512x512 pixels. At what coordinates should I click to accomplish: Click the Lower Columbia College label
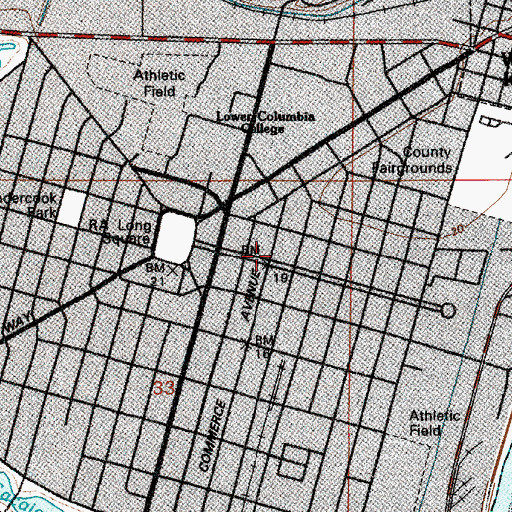click(265, 122)
